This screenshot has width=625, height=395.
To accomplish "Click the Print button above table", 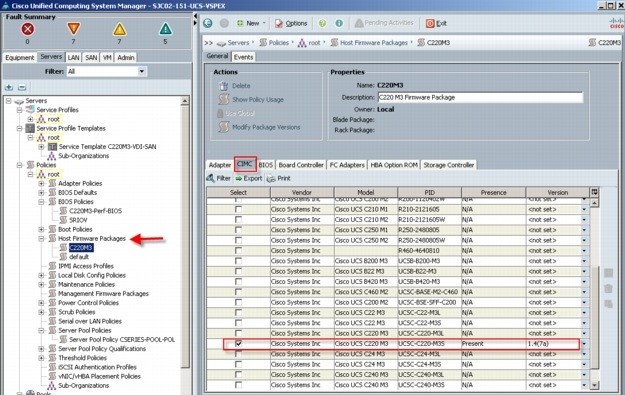I will 279,178.
